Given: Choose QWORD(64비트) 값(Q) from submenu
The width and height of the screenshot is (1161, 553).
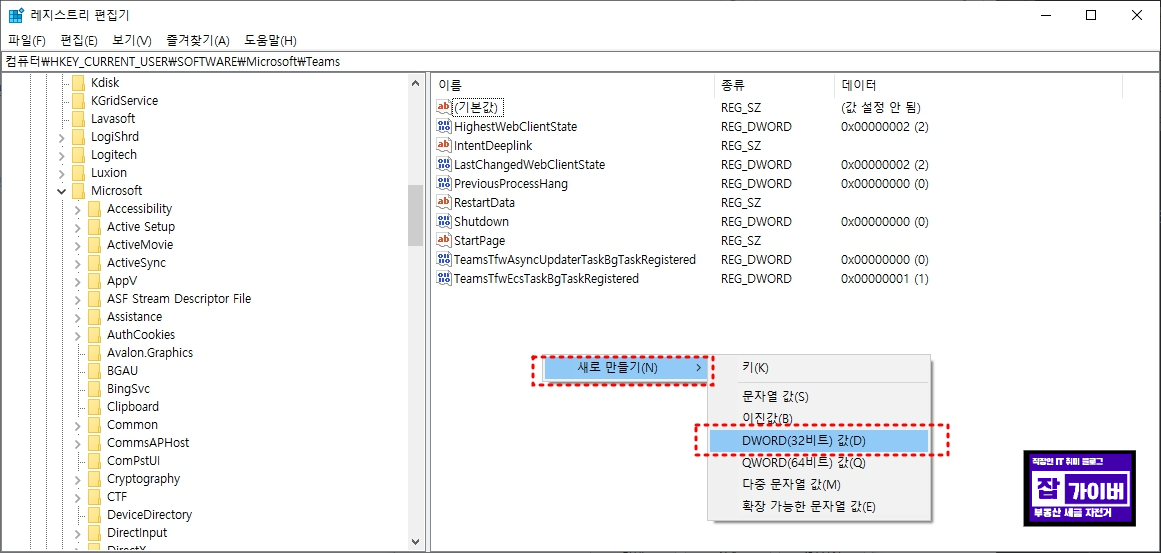Looking at the screenshot, I should point(818,463).
